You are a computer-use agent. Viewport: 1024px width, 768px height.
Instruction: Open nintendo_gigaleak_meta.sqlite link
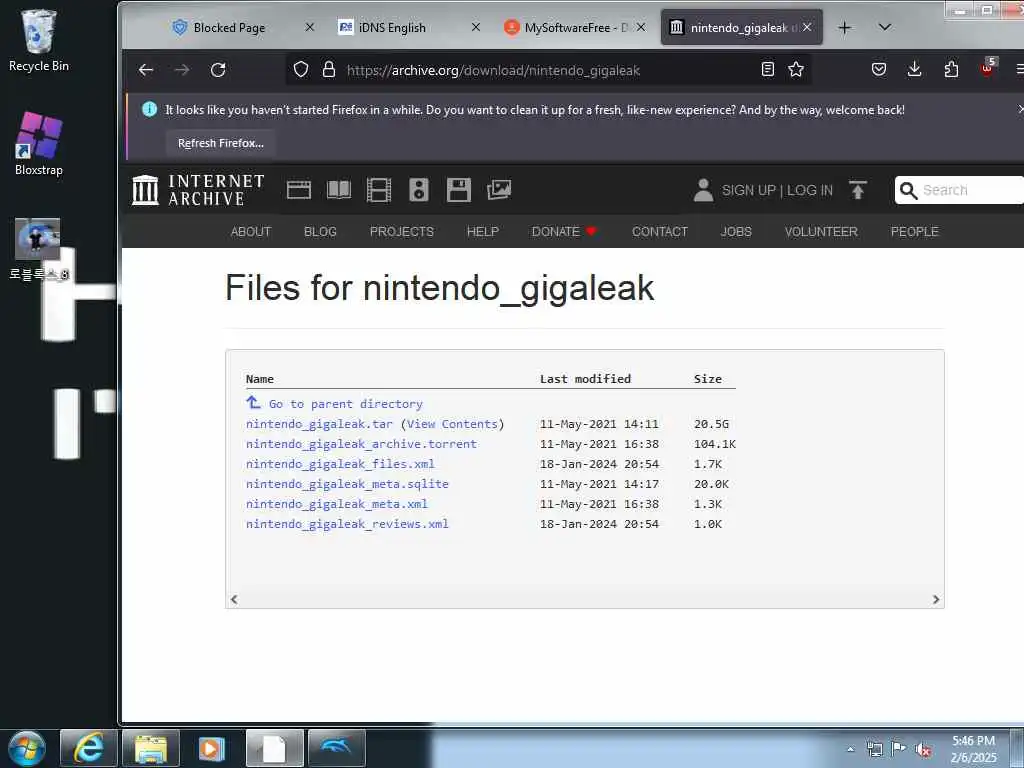(x=347, y=484)
